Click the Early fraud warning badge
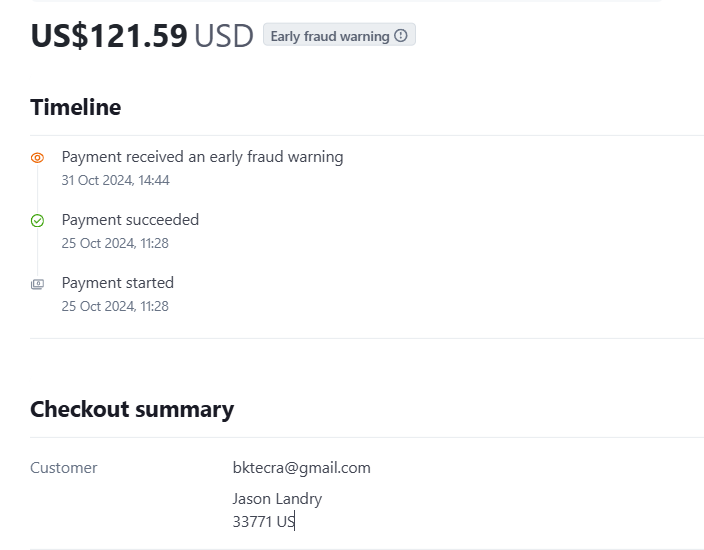This screenshot has height=550, width=704. [339, 36]
